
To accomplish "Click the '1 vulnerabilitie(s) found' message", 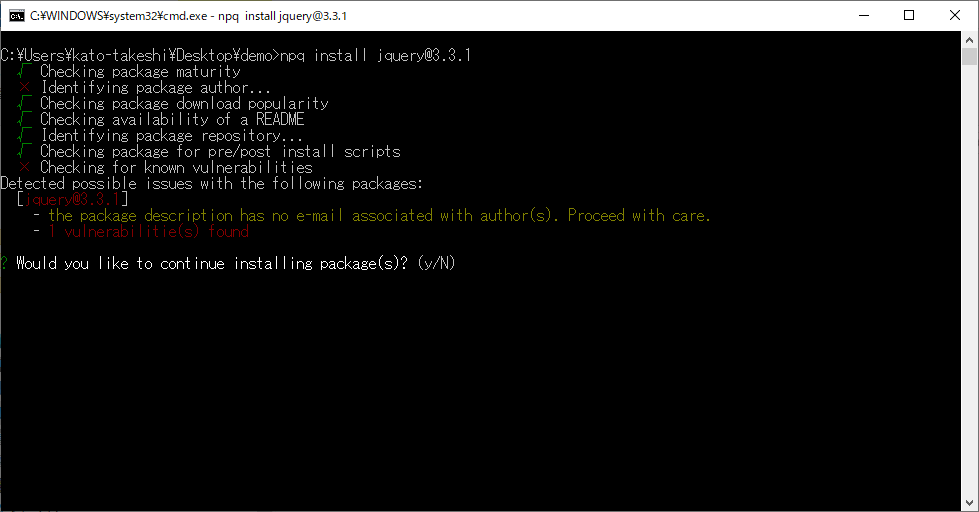I will (149, 232).
